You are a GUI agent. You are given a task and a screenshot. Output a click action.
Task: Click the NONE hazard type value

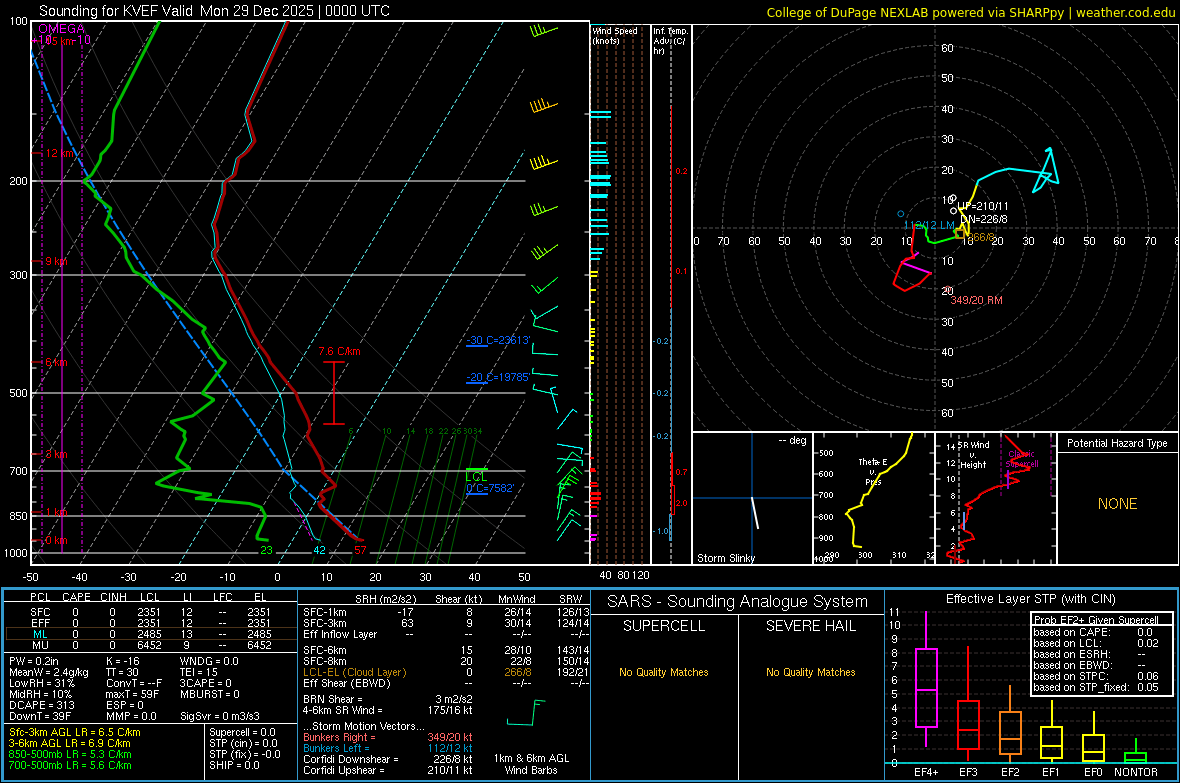(1118, 504)
